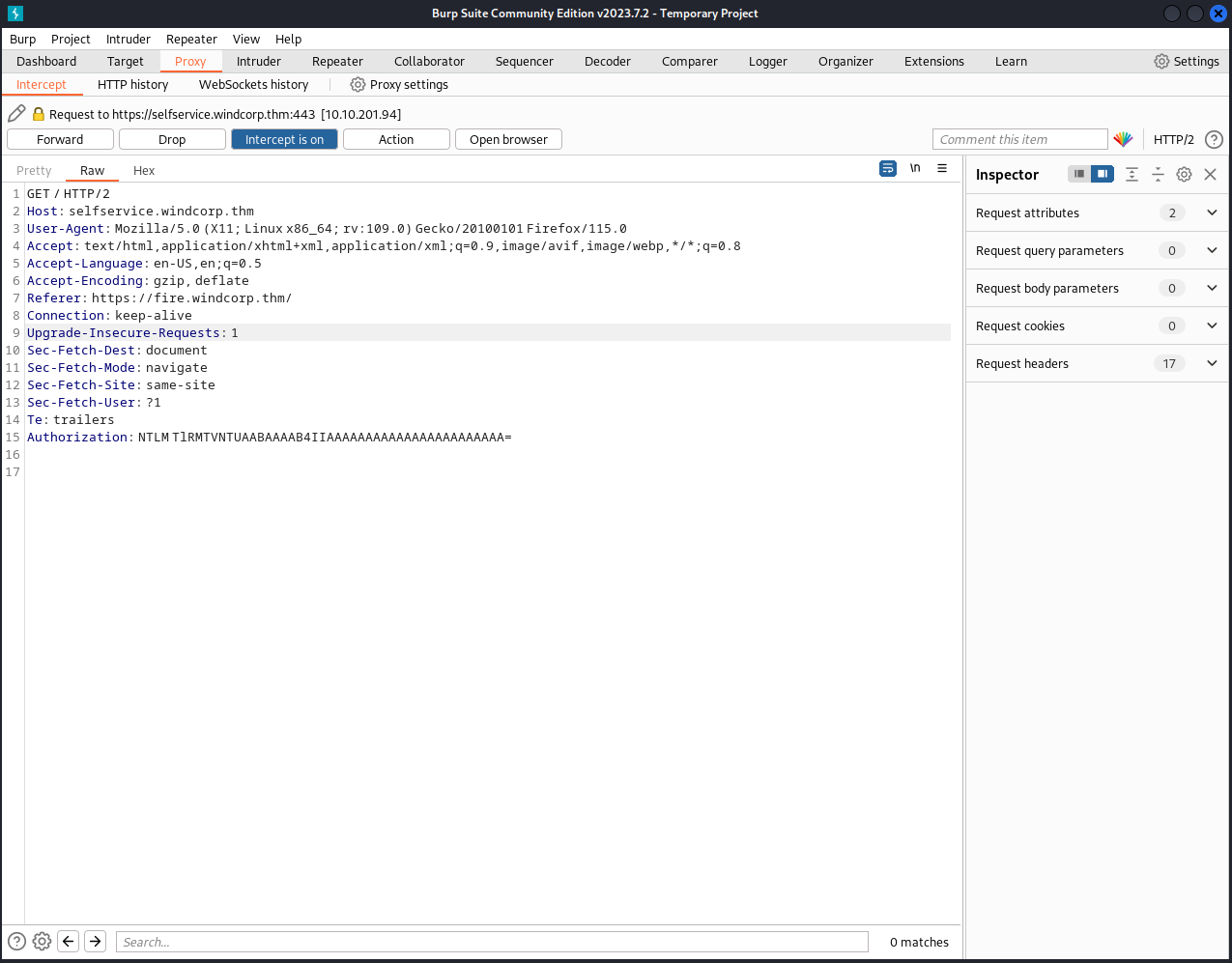The height and width of the screenshot is (963, 1232).
Task: Expand all Inspector sections icon
Action: 1132,175
